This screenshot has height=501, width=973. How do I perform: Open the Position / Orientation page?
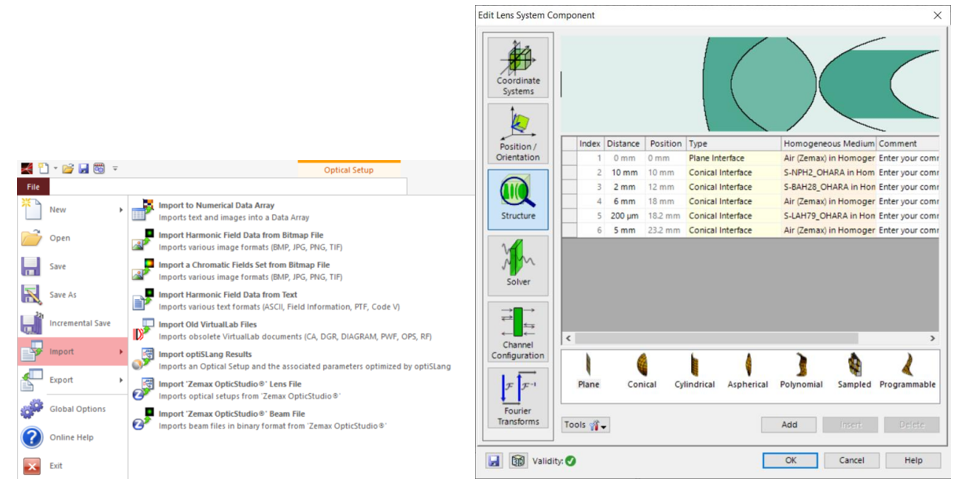point(518,133)
